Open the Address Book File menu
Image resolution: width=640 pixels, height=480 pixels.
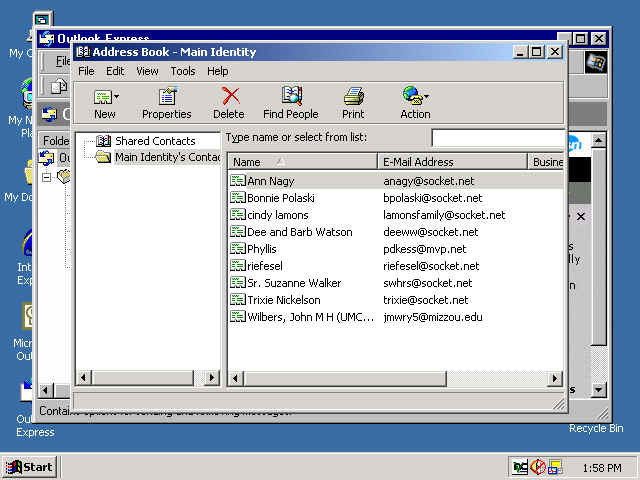coord(86,71)
